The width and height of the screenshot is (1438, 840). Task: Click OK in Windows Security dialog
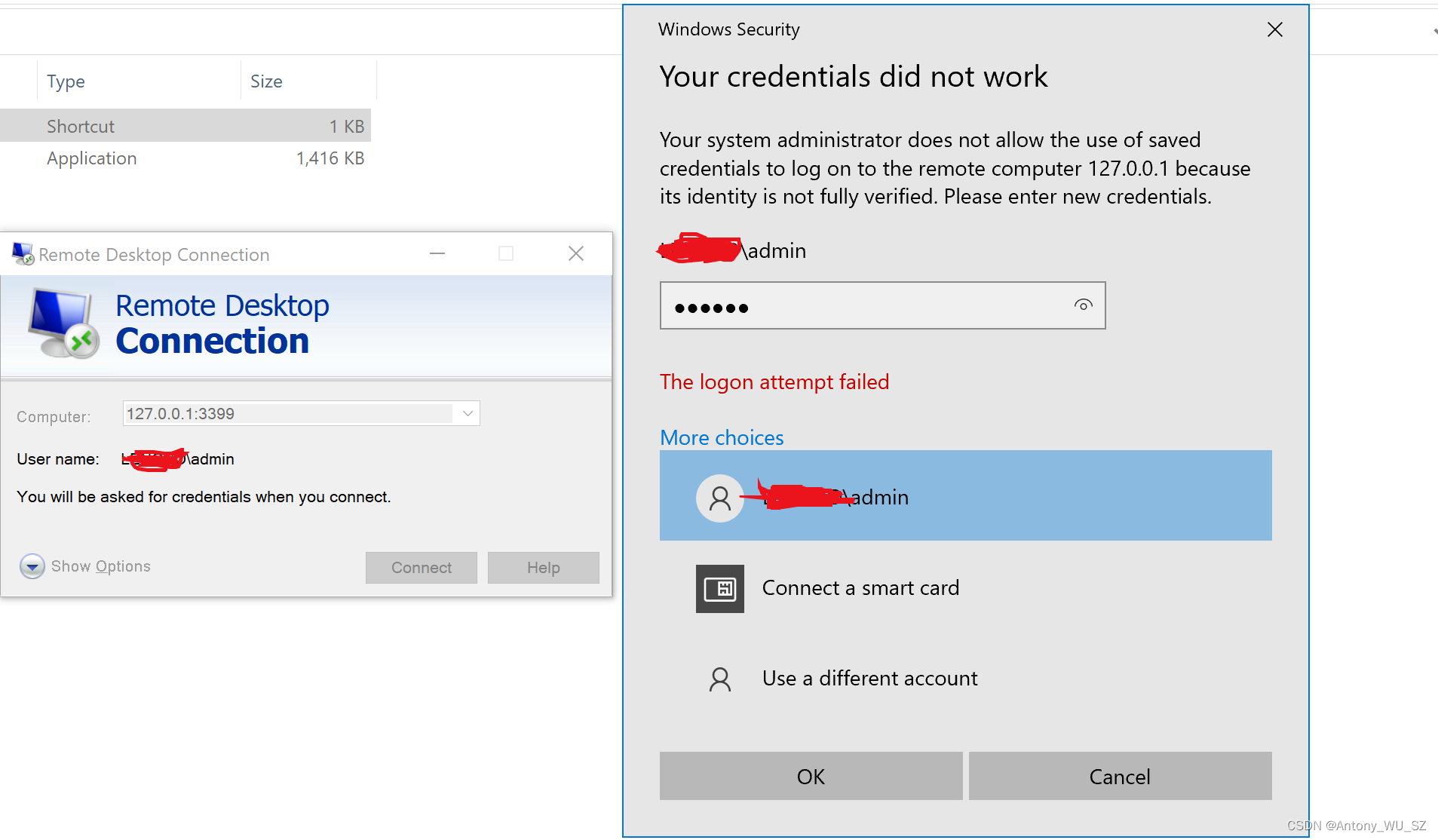811,776
